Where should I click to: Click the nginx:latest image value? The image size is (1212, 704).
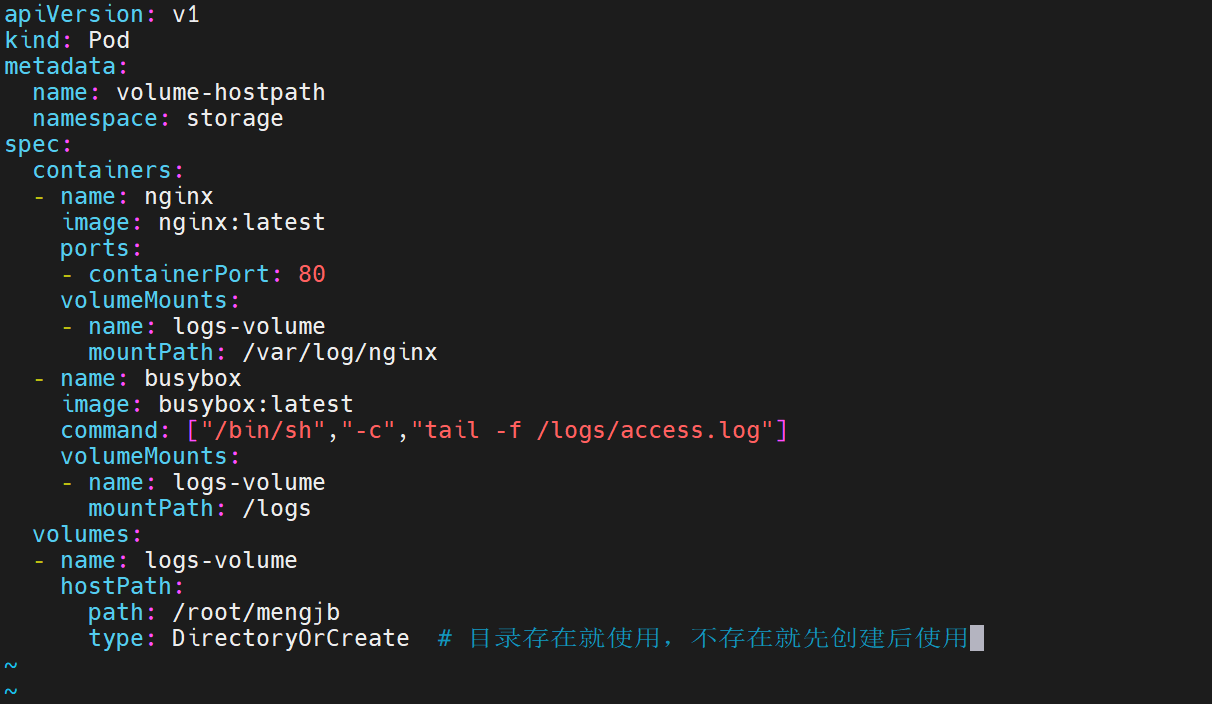point(241,222)
